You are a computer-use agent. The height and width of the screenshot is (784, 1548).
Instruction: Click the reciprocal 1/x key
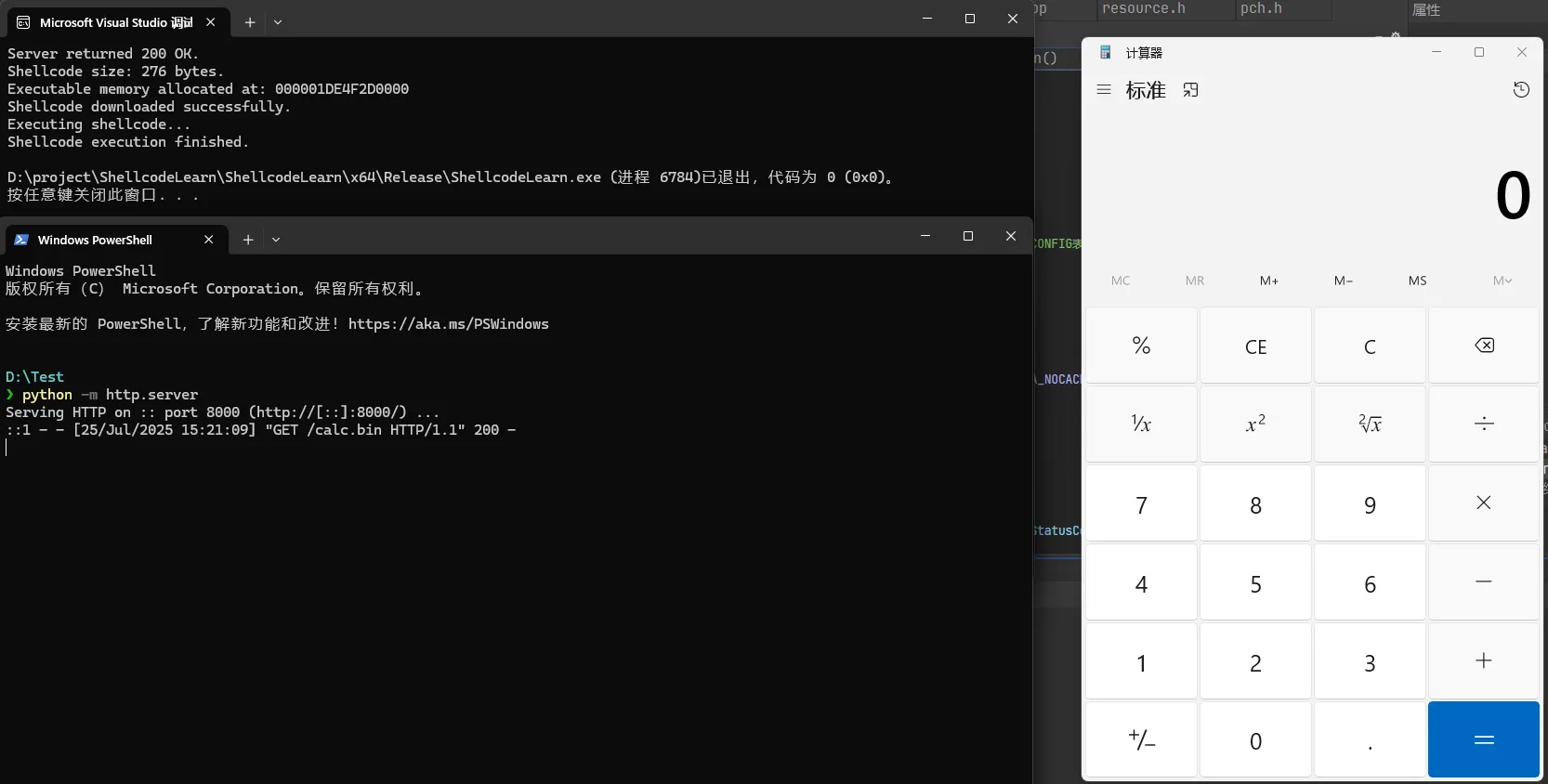1142,425
